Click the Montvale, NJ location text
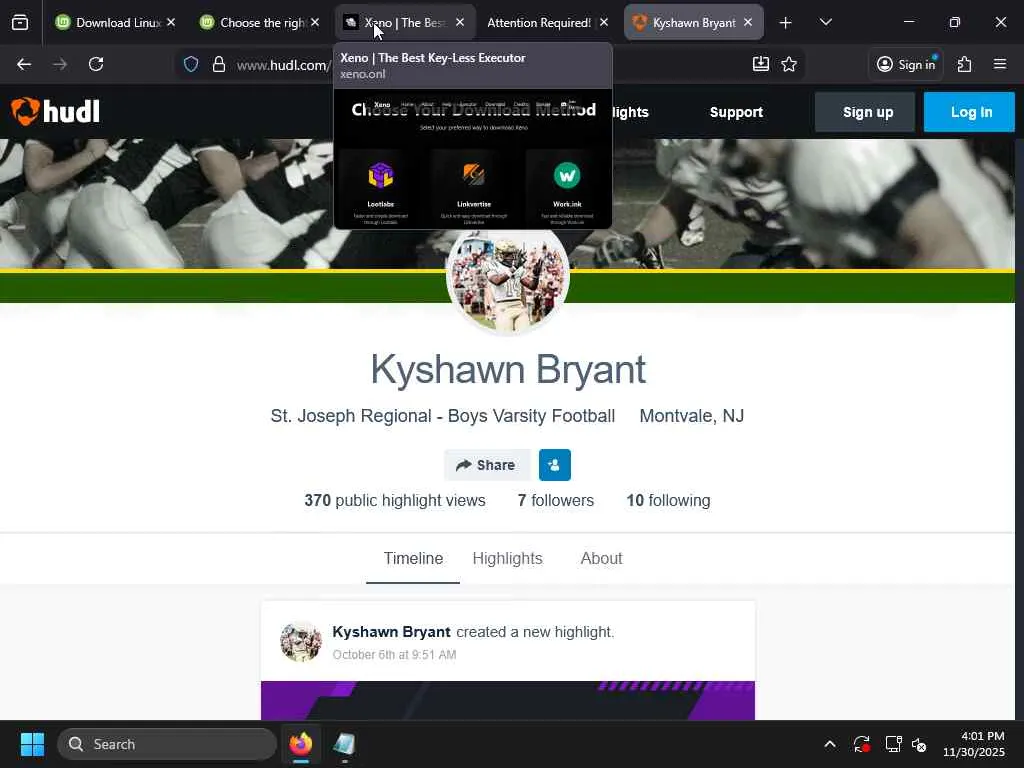Image resolution: width=1024 pixels, height=768 pixels. pyautogui.click(x=692, y=416)
